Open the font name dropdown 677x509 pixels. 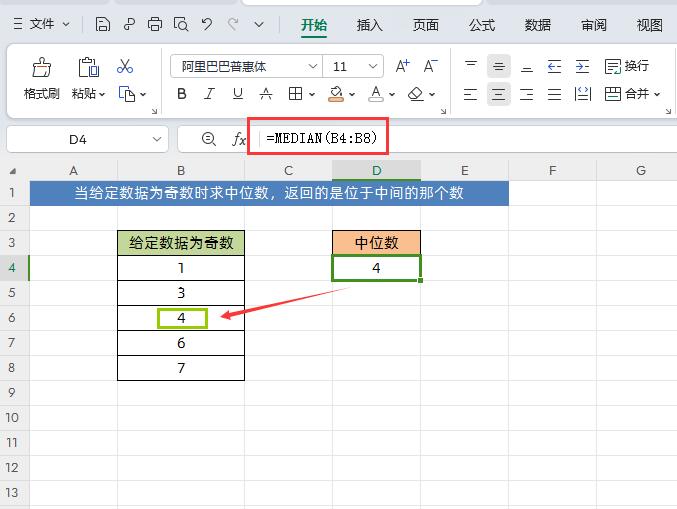pos(313,66)
